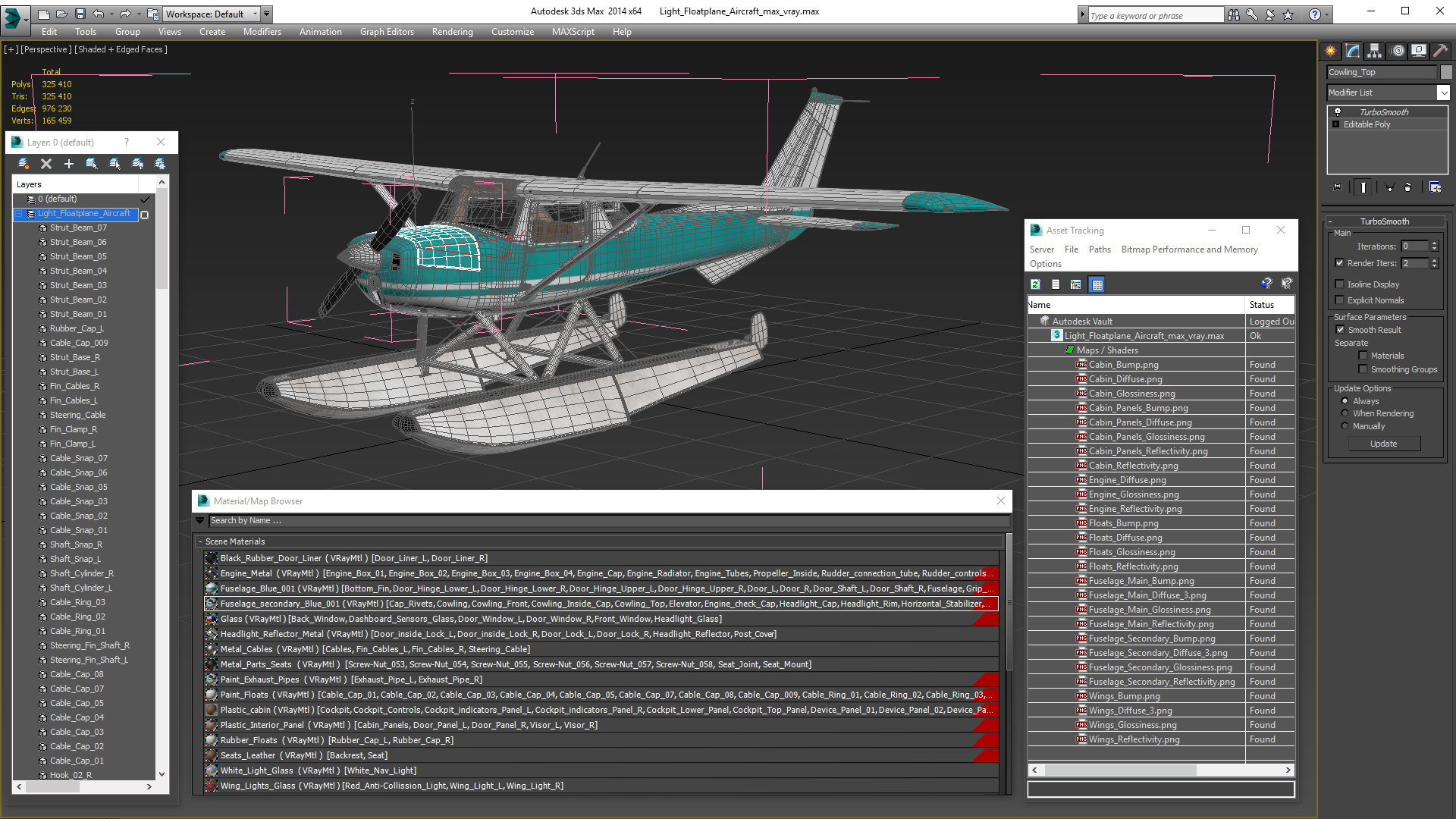
Task: Toggle Smooth Result checkbox
Action: click(1340, 330)
